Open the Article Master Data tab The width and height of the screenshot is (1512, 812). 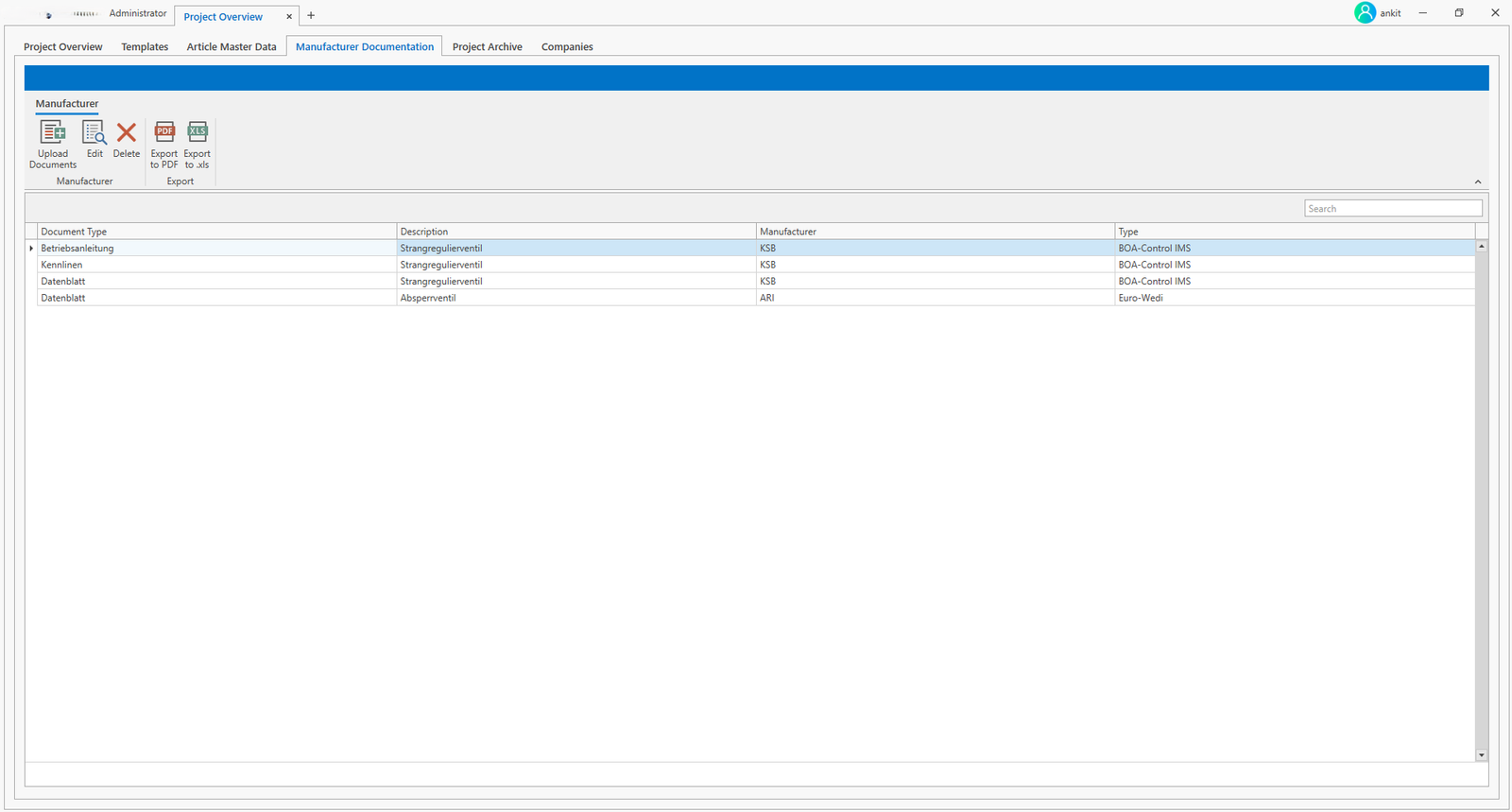pyautogui.click(x=232, y=47)
